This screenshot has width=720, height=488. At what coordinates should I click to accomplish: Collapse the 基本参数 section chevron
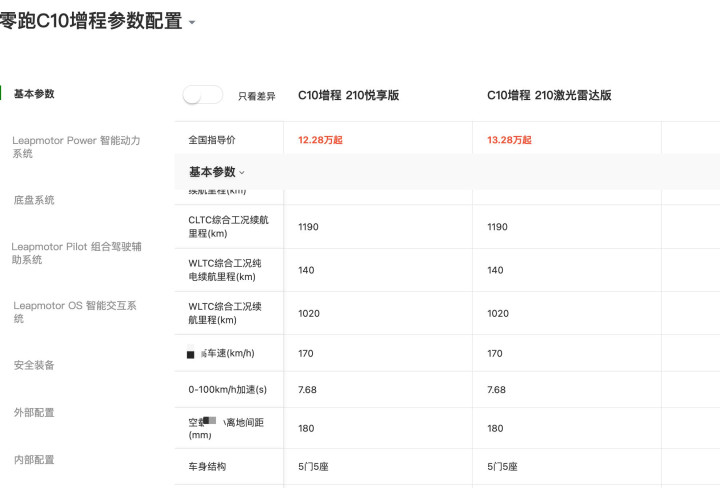[x=242, y=173]
